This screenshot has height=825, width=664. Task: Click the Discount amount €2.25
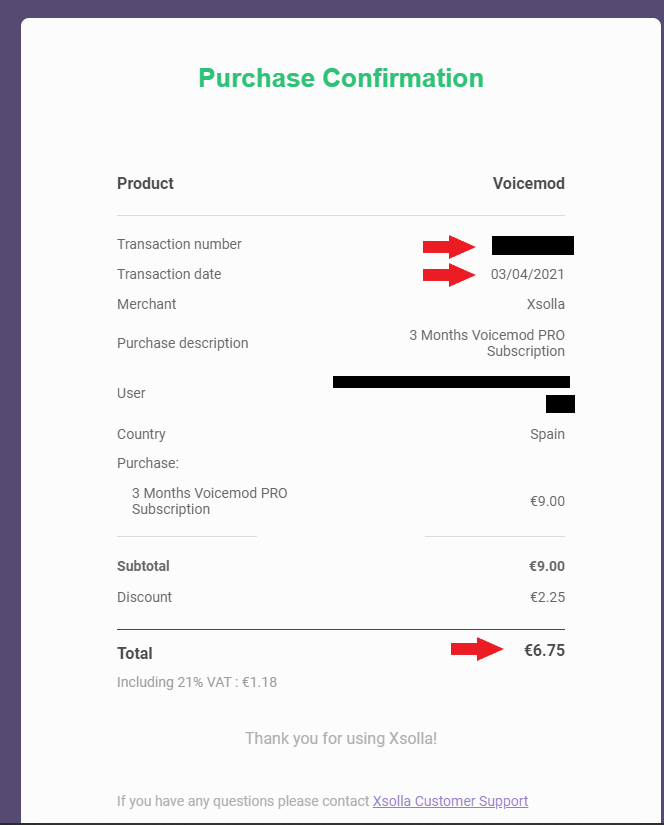(547, 597)
